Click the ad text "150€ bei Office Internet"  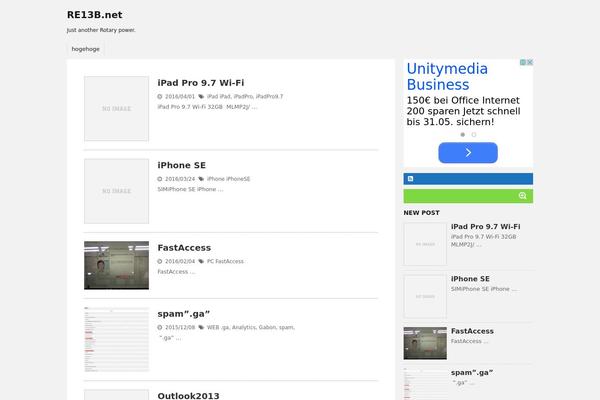tap(463, 100)
